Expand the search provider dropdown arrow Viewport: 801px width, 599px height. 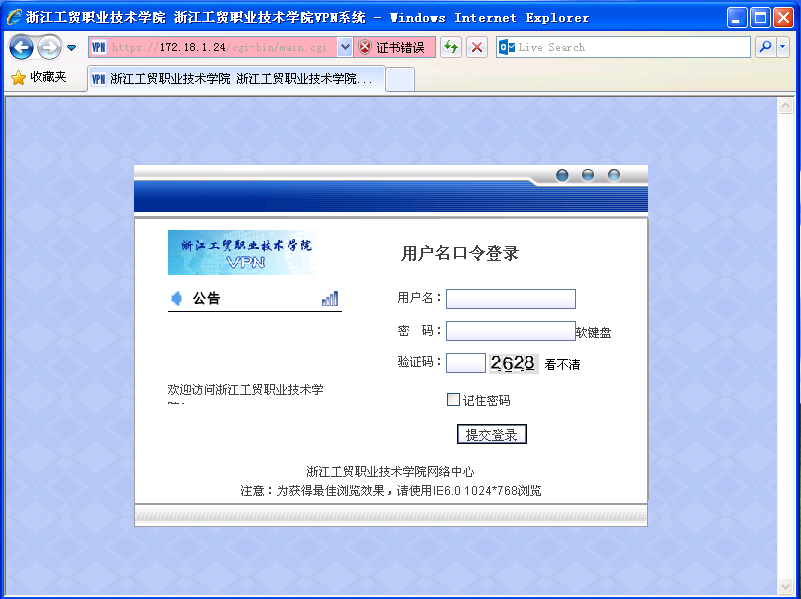click(783, 47)
